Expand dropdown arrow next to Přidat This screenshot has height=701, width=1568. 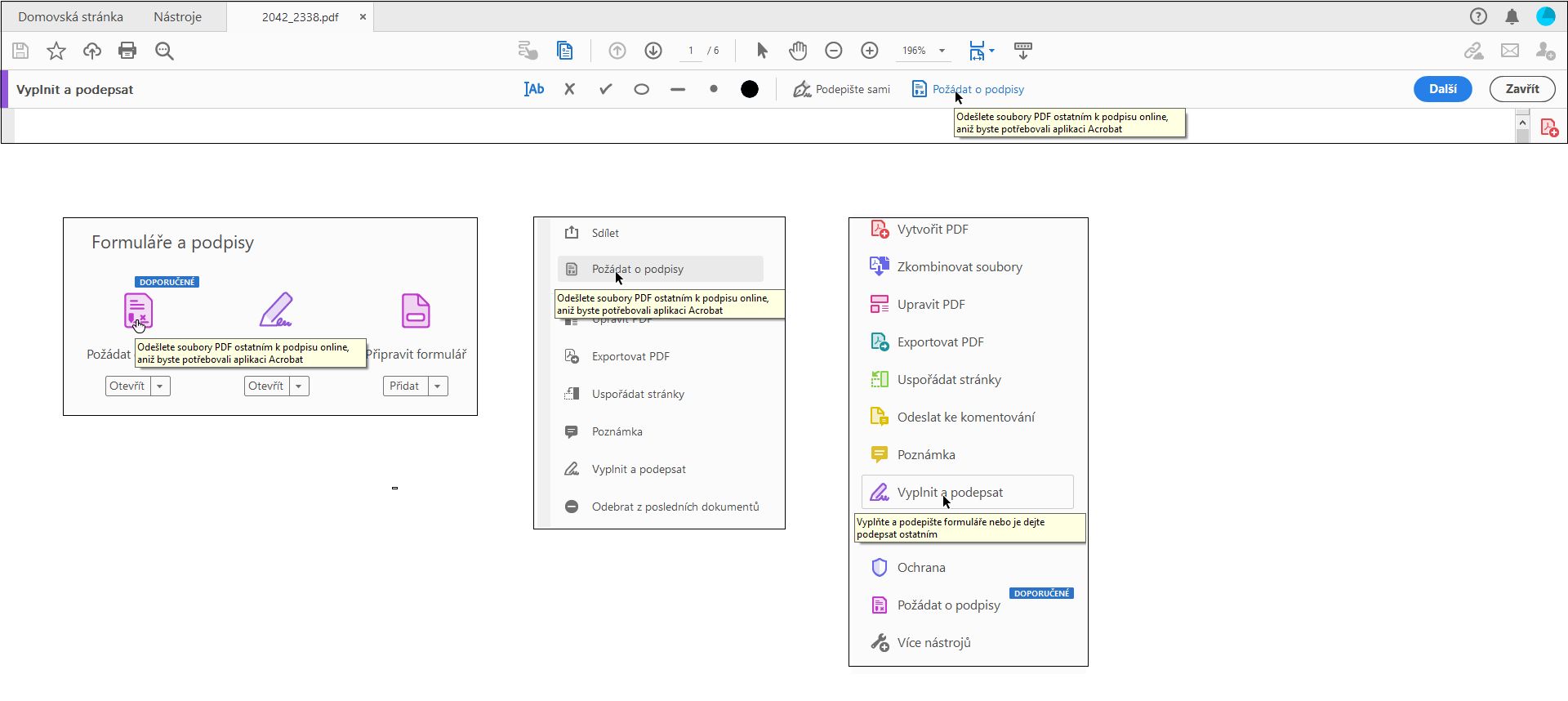pyautogui.click(x=439, y=386)
